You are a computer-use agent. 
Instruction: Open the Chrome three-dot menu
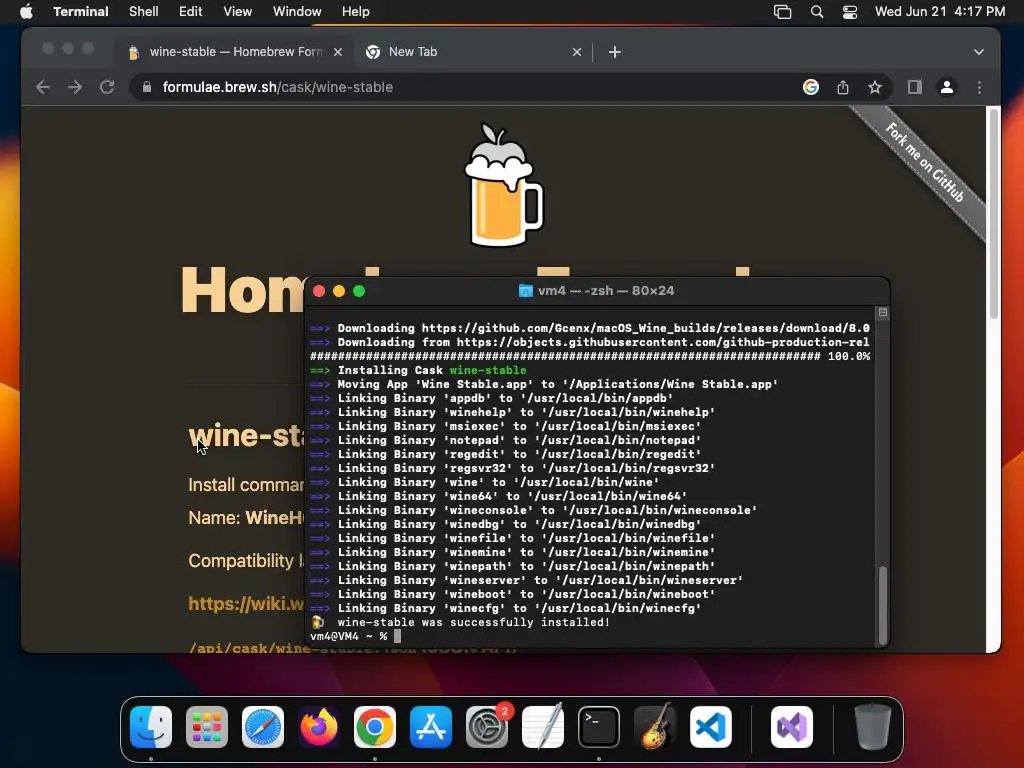[979, 87]
